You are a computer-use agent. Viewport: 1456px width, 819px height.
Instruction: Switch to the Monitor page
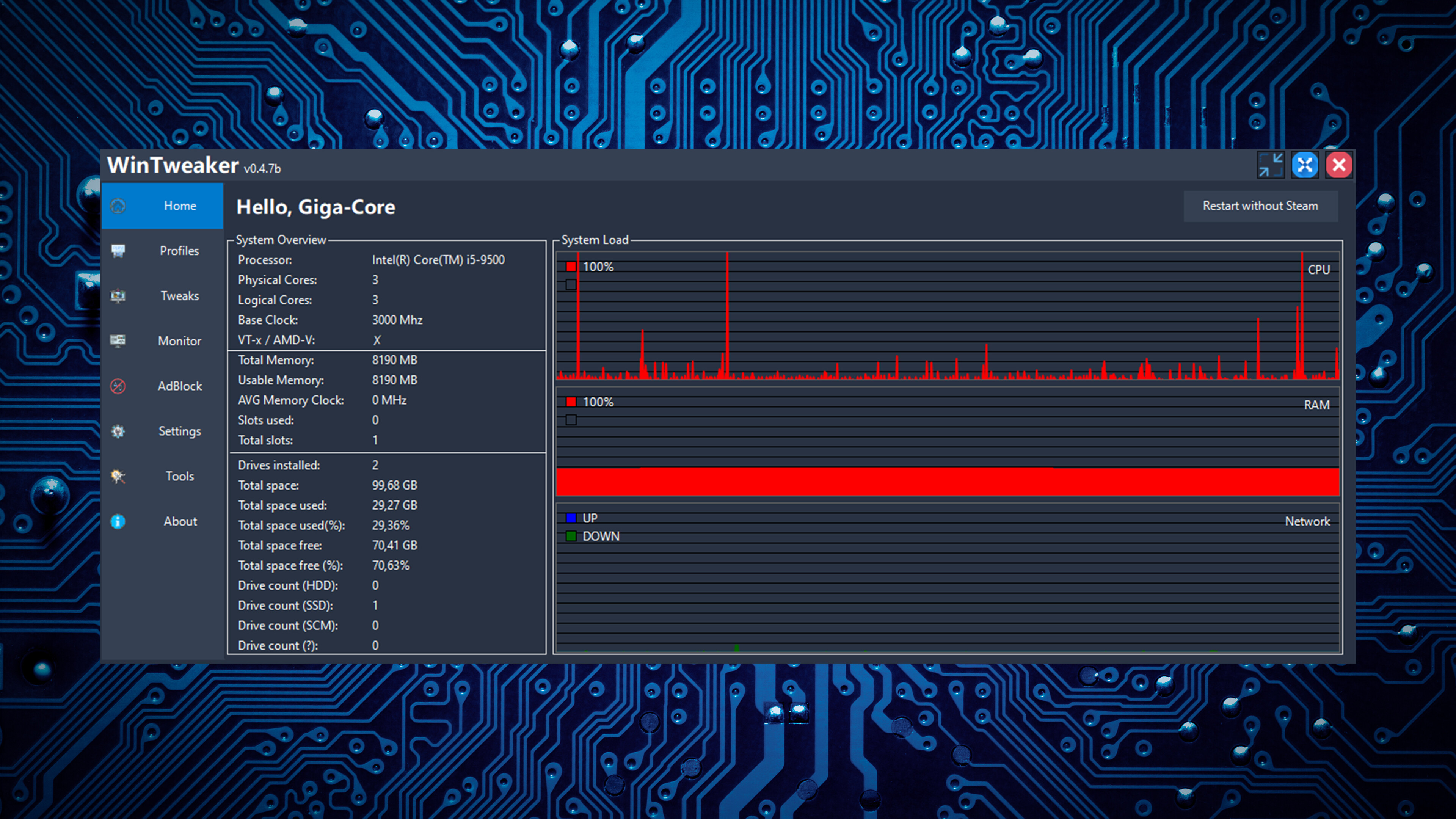pos(179,341)
